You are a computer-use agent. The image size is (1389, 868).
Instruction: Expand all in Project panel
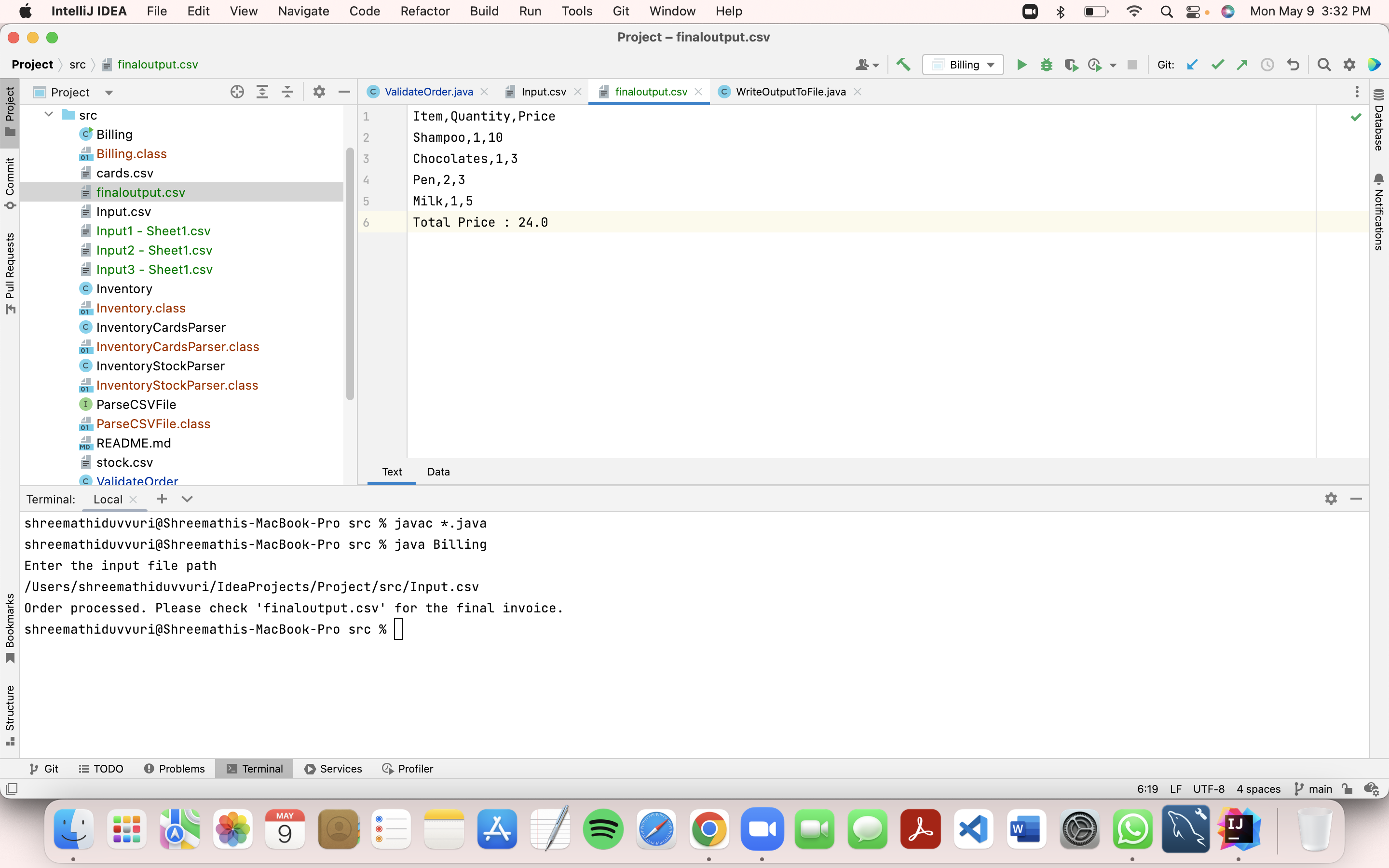[262, 92]
